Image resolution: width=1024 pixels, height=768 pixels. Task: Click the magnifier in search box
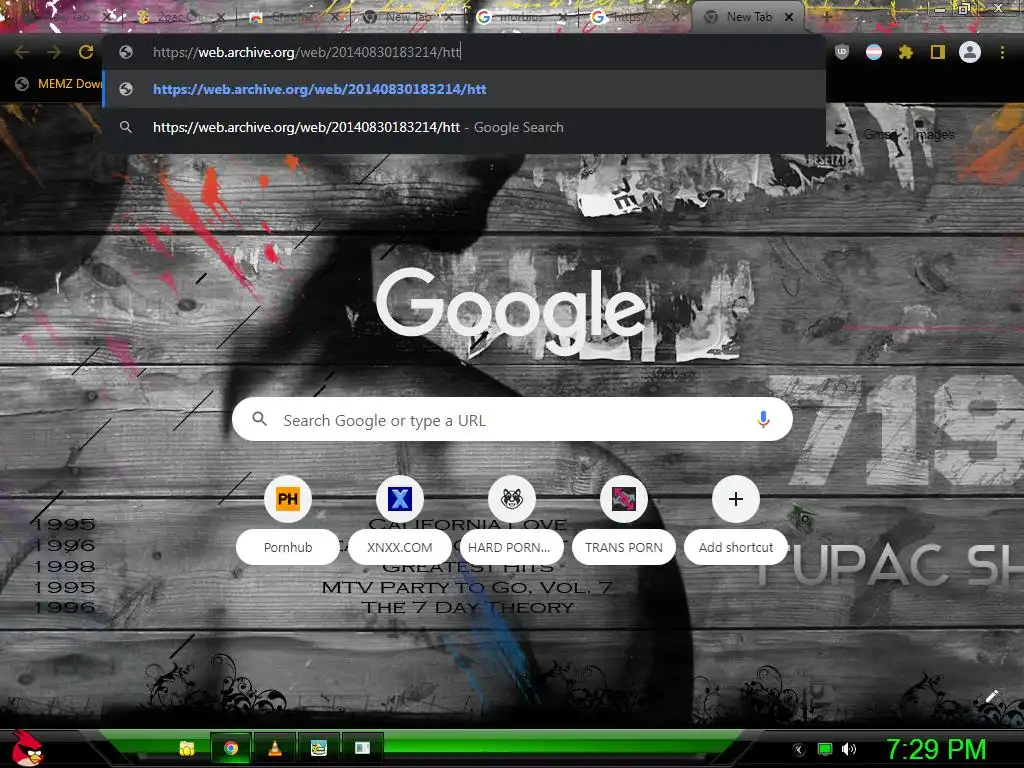(259, 419)
